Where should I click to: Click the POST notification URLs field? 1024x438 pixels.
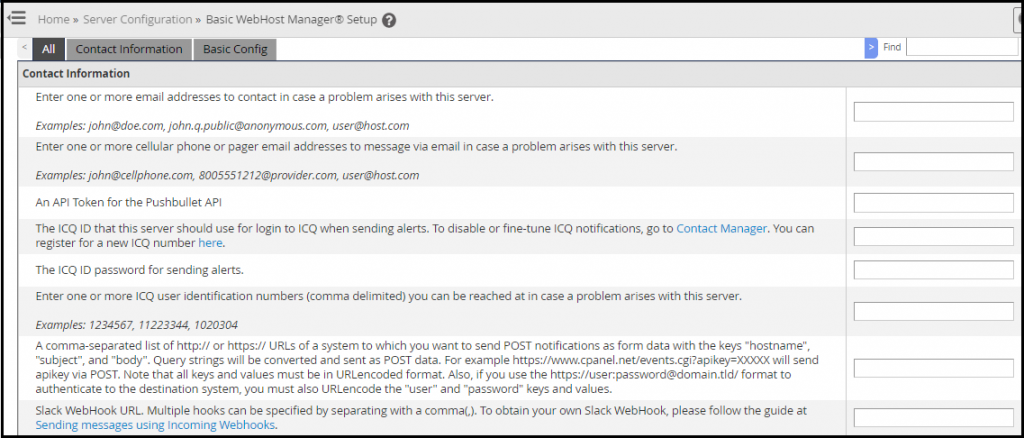[934, 368]
